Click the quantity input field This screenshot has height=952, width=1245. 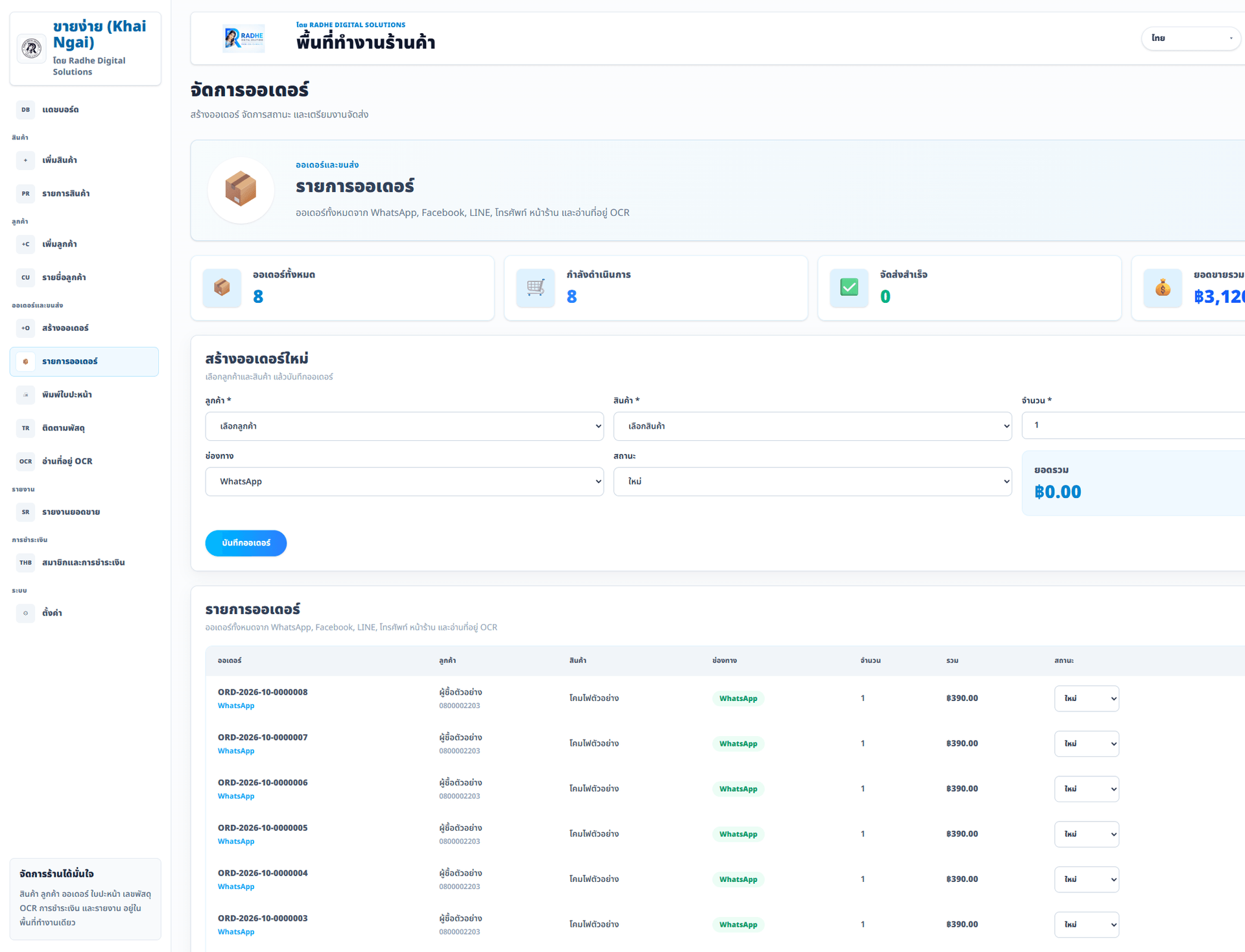1133,425
